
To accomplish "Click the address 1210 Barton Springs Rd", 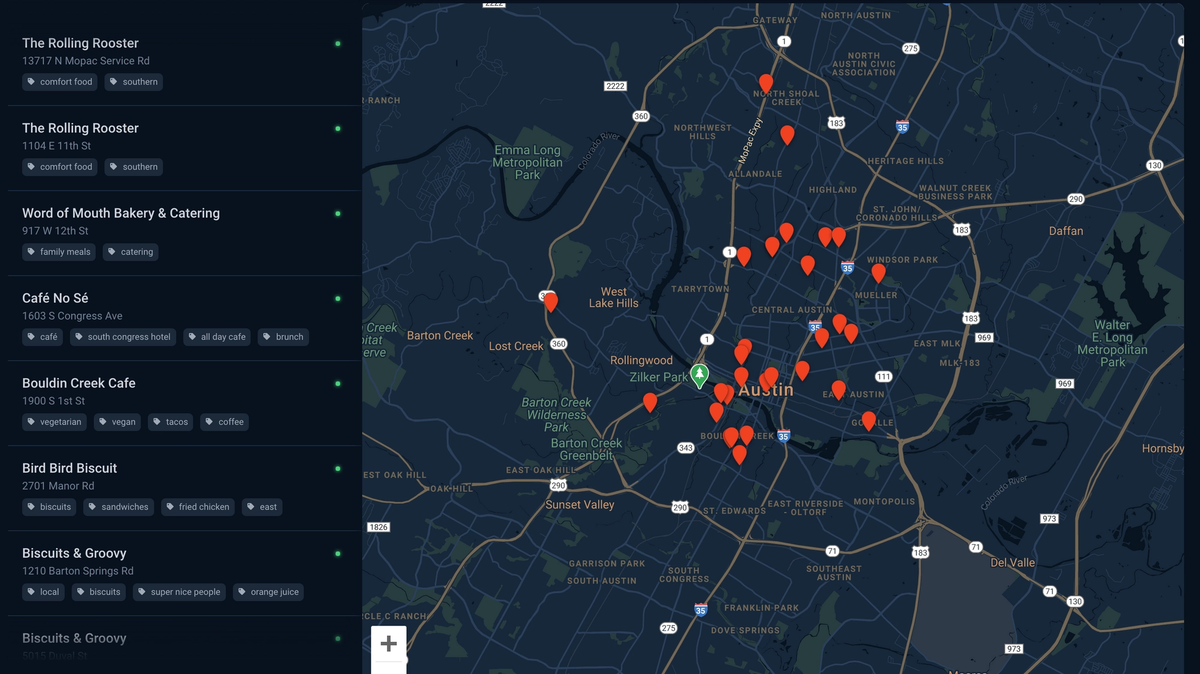I will click(78, 571).
